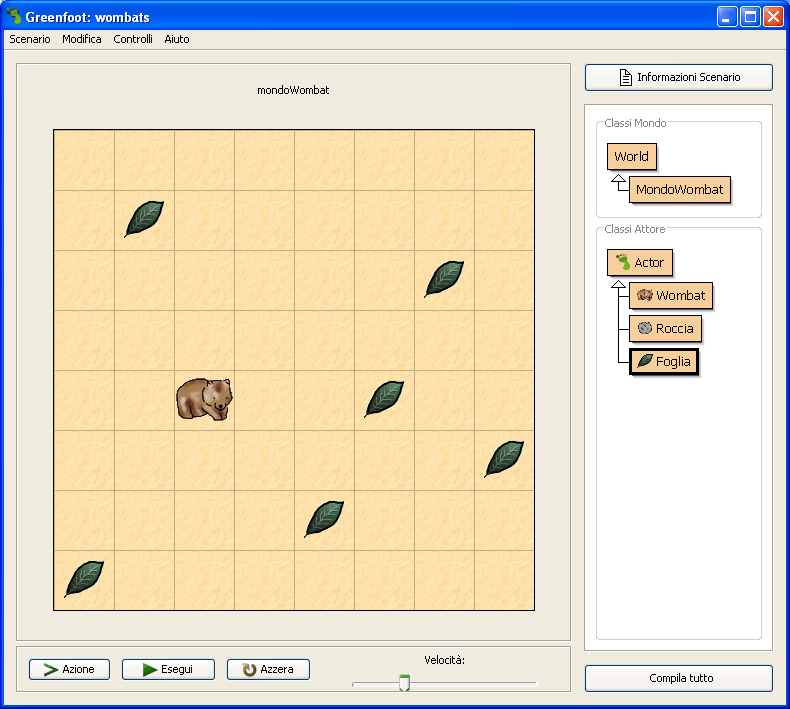Maximize the Greenfoot window

[750, 17]
